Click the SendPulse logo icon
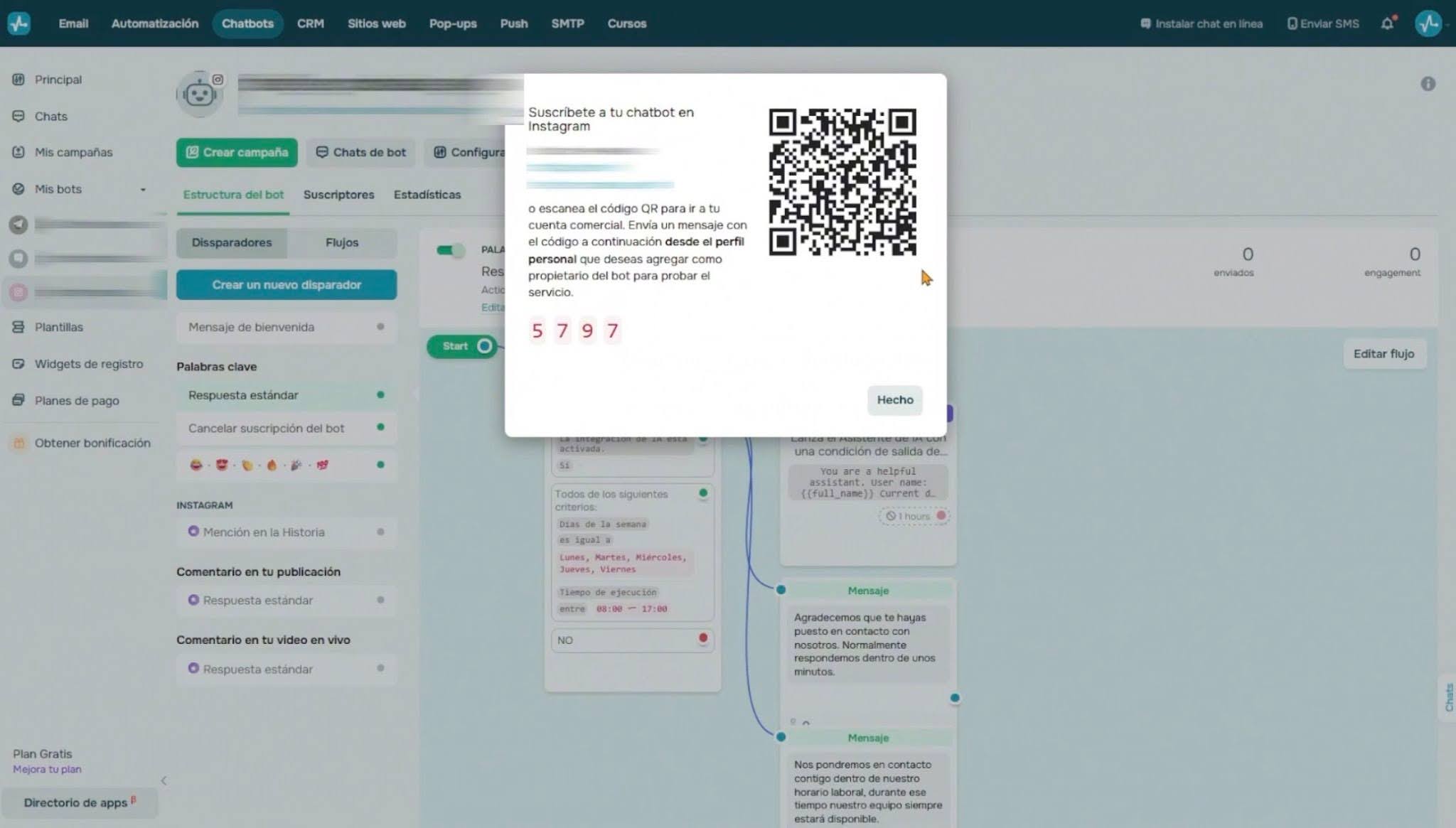 (x=18, y=23)
